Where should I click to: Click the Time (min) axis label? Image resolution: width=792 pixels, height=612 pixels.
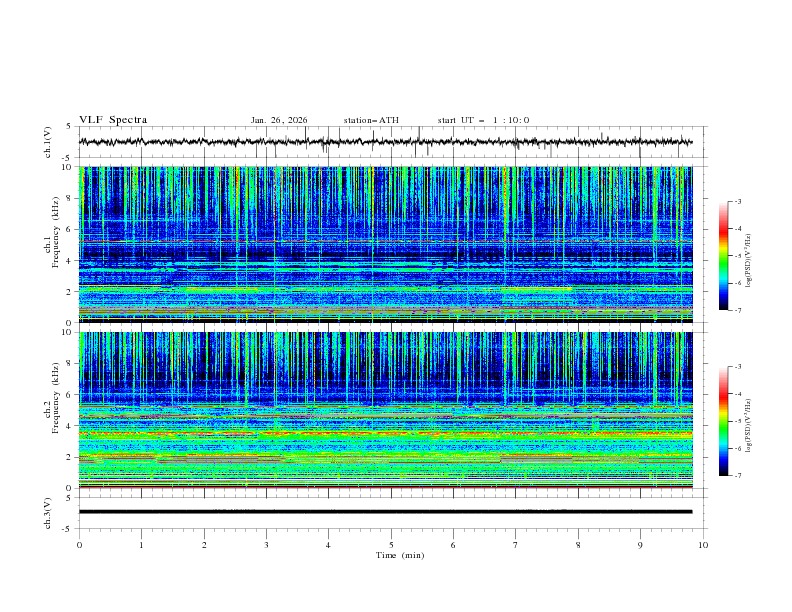[x=399, y=555]
